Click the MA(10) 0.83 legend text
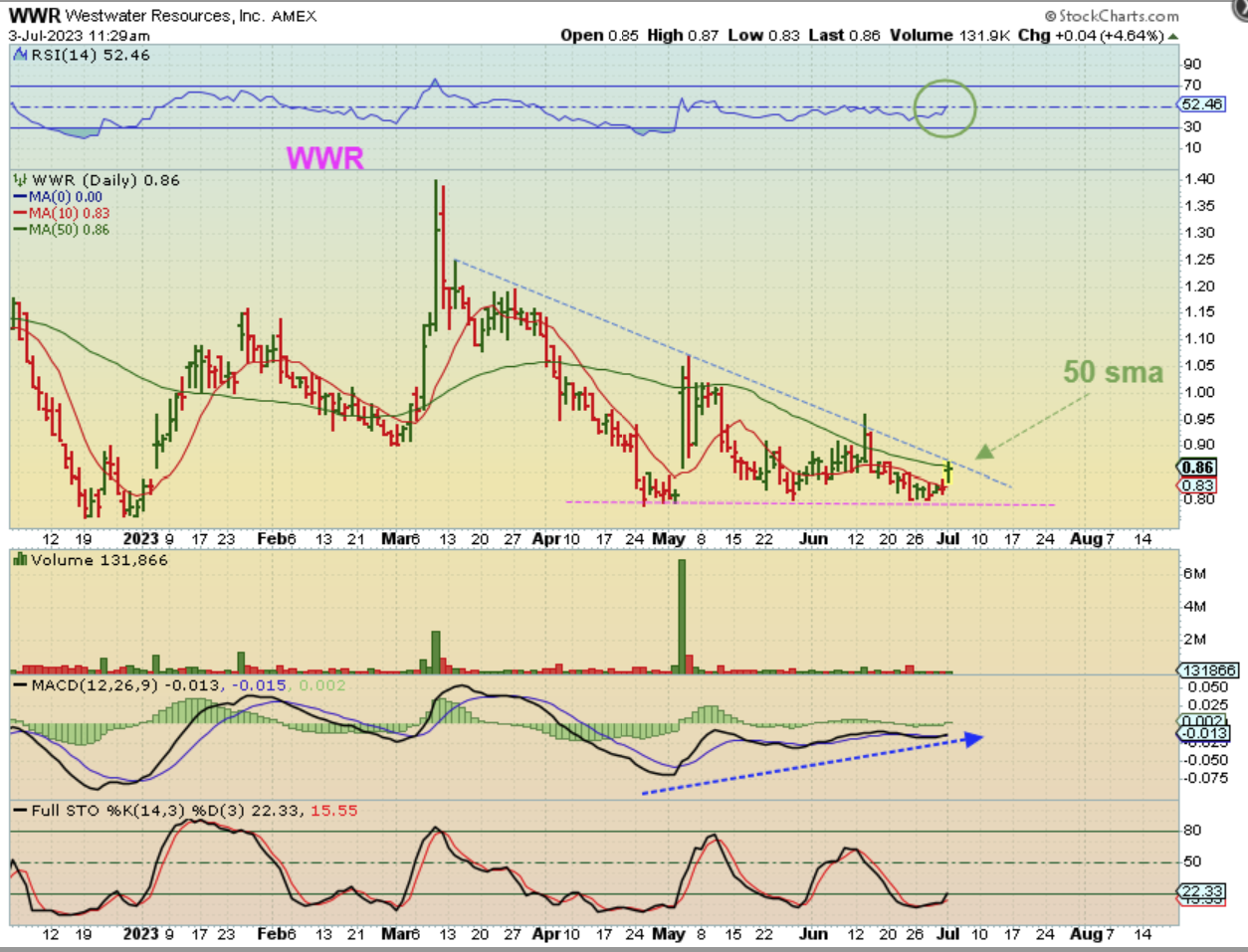The height and width of the screenshot is (952, 1248). click(70, 213)
